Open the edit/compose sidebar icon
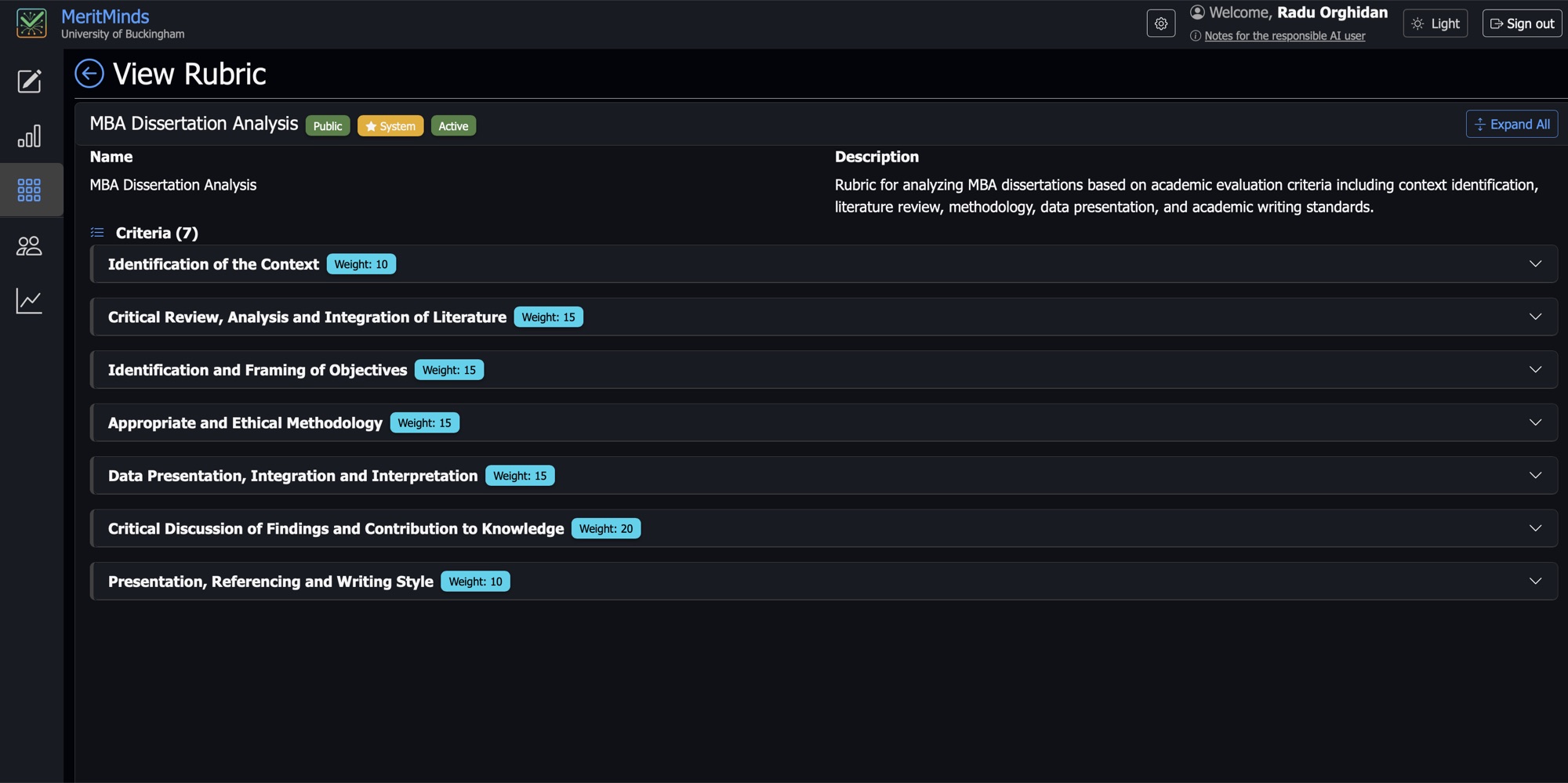Viewport: 1568px width, 783px height. [29, 81]
